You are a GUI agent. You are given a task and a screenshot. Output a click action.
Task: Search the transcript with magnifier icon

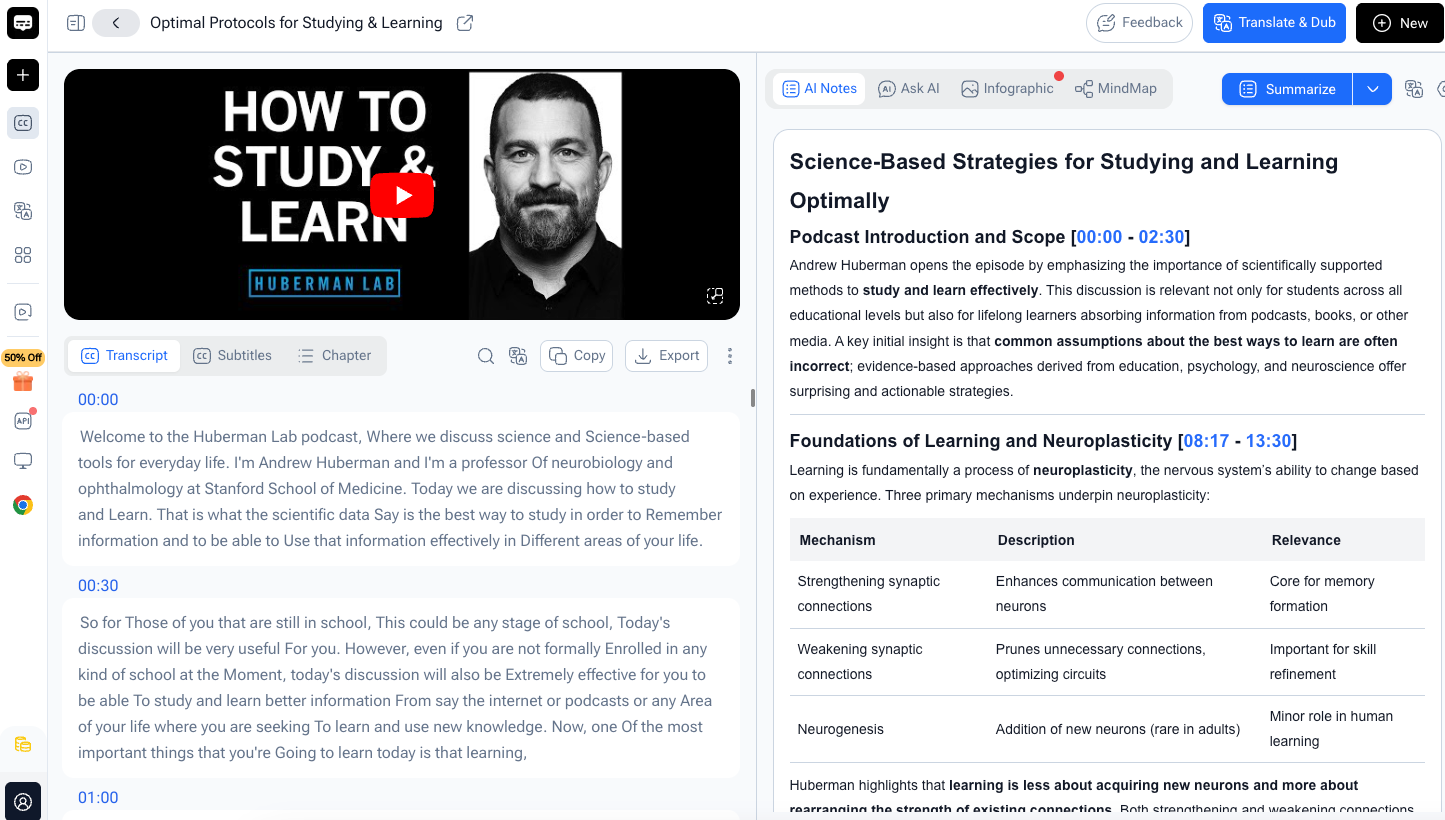pyautogui.click(x=486, y=356)
